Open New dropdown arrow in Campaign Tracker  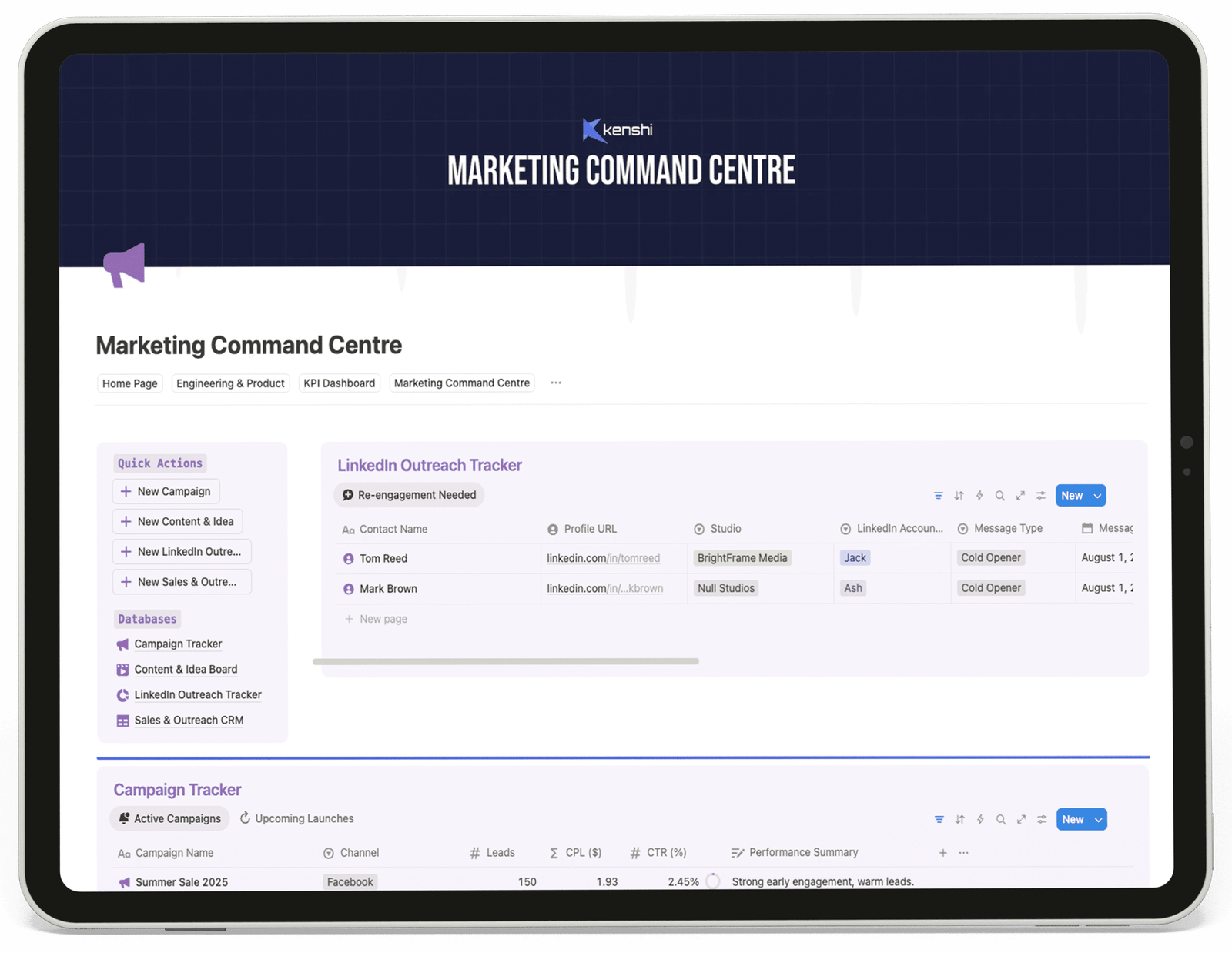pyautogui.click(x=1098, y=820)
